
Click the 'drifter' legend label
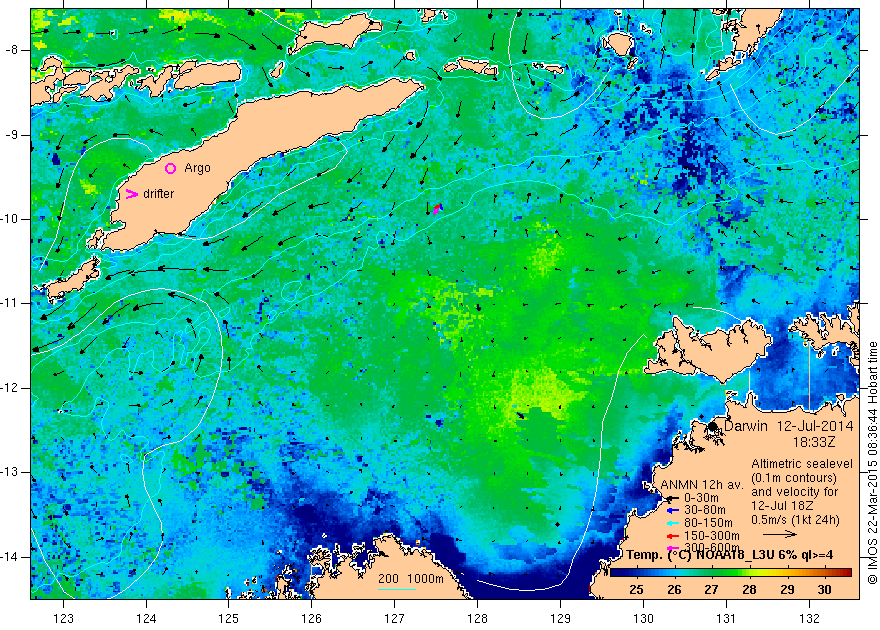[159, 194]
